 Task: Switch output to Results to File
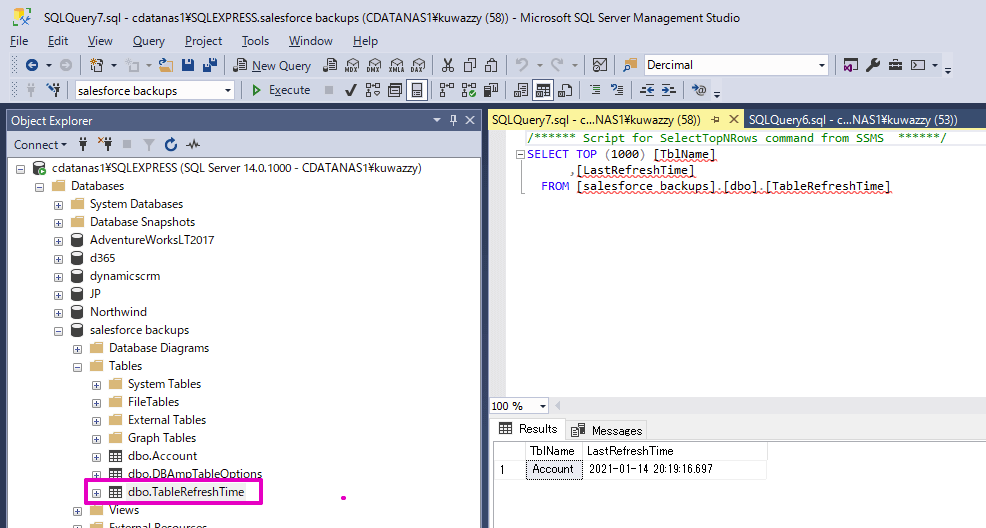pos(565,91)
